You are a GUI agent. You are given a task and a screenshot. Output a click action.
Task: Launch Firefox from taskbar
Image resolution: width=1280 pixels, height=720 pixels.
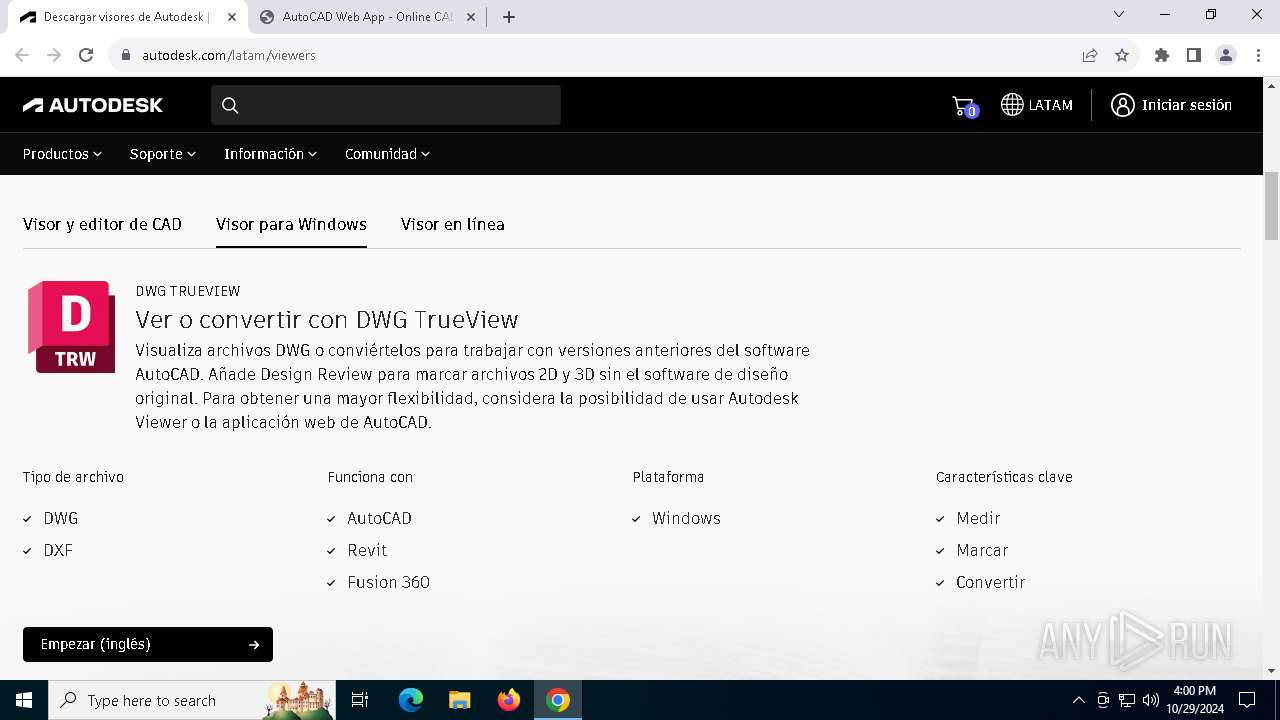tap(509, 700)
